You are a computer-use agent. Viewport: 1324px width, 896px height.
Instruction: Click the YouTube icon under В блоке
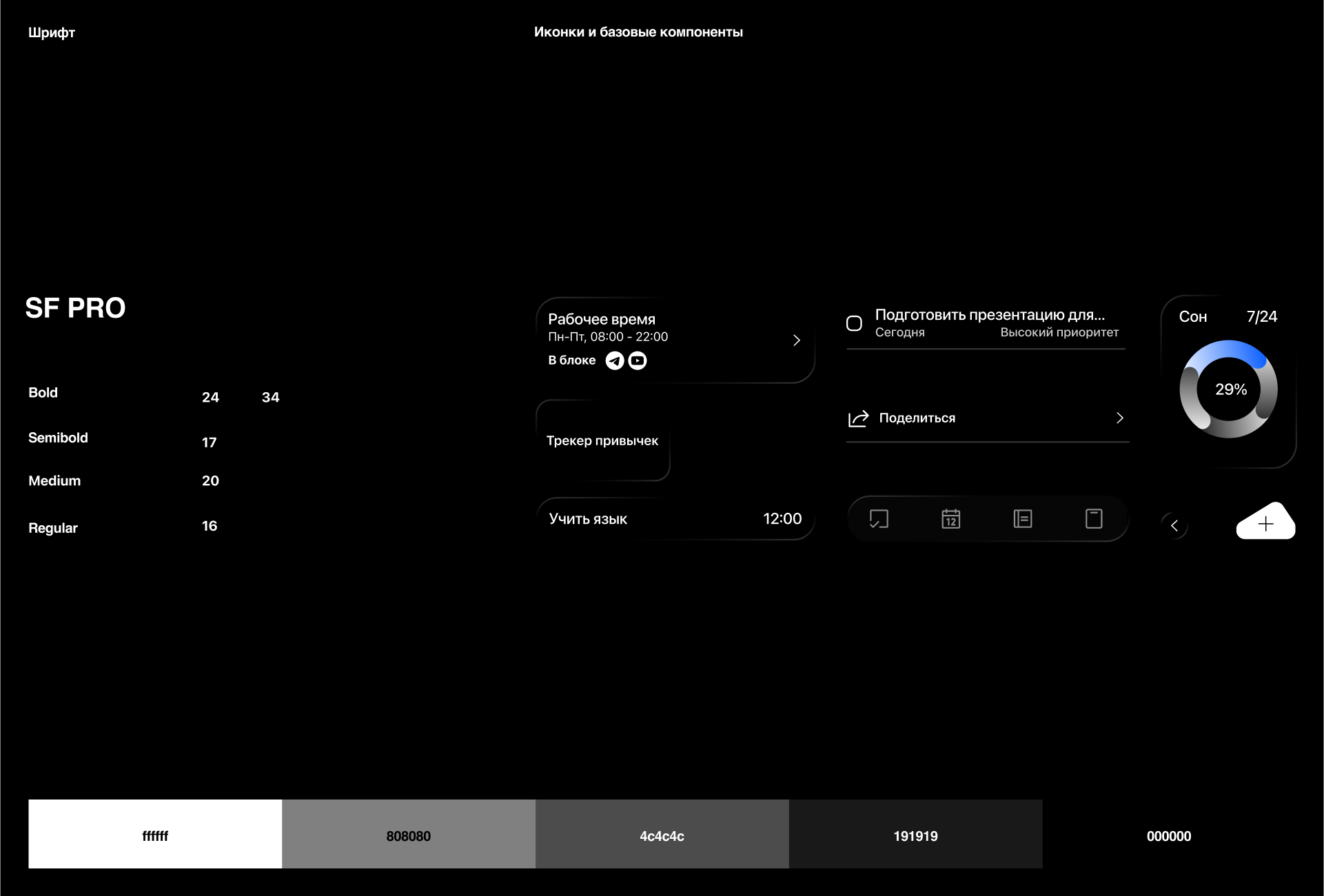(x=638, y=360)
